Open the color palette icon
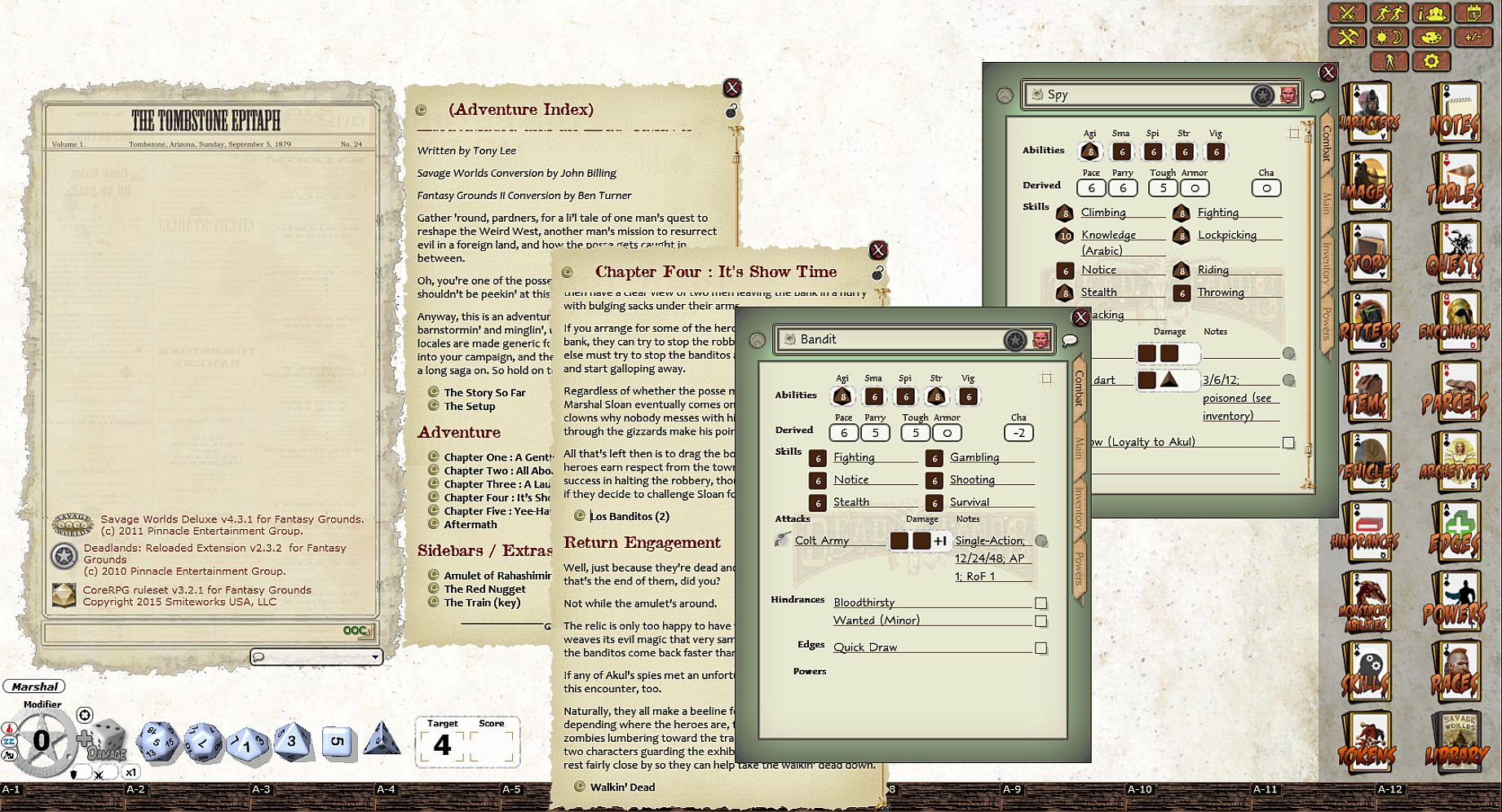Screen dimensions: 1502x812 [x=1431, y=38]
